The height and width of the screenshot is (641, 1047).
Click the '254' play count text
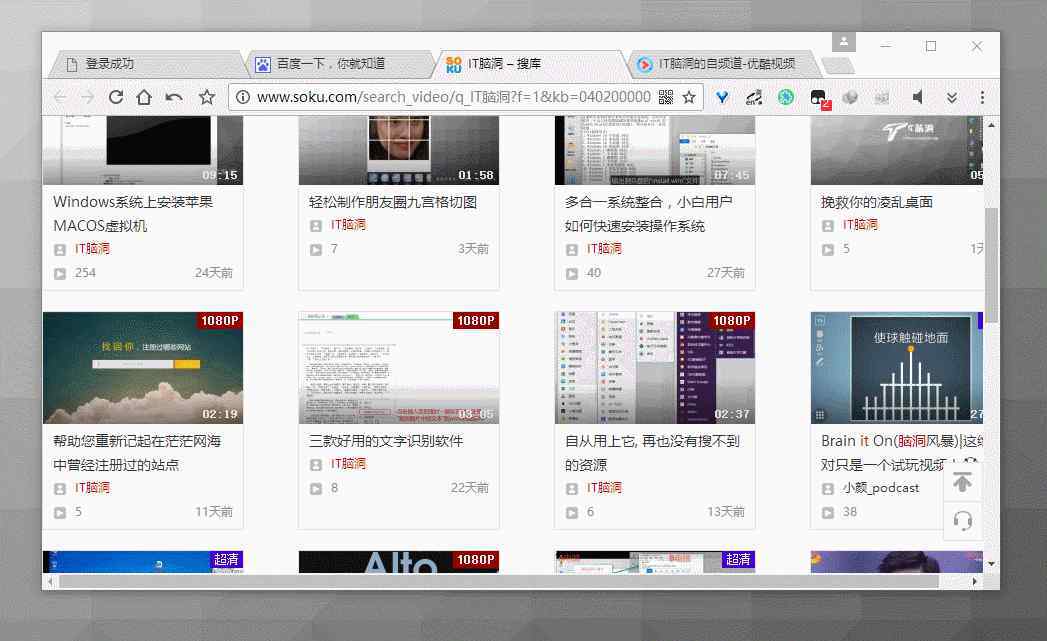[x=85, y=273]
